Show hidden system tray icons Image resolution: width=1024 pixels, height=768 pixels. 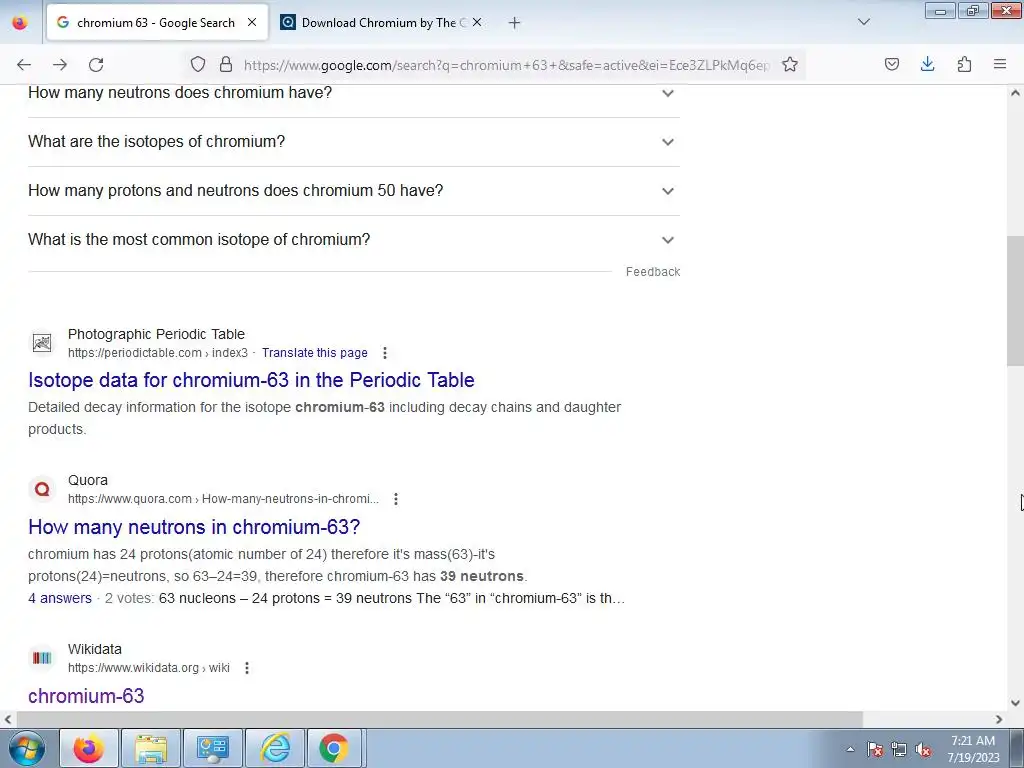(850, 749)
